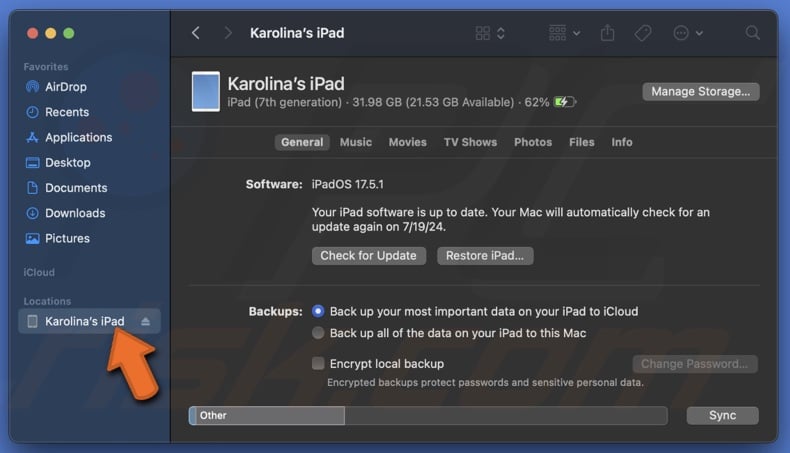The height and width of the screenshot is (453, 790).
Task: Switch to the General tab
Action: click(302, 142)
